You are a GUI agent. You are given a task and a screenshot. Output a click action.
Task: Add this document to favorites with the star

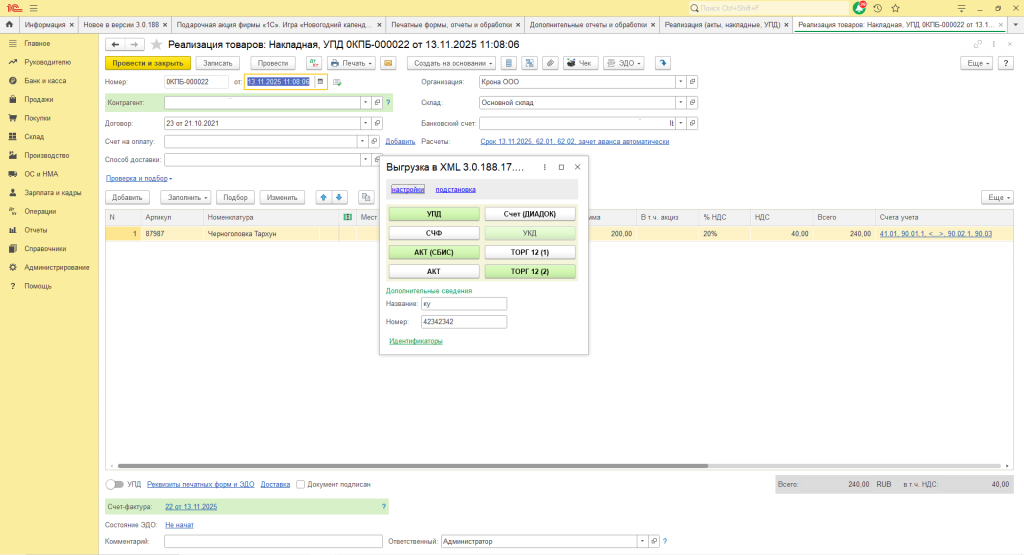click(156, 44)
